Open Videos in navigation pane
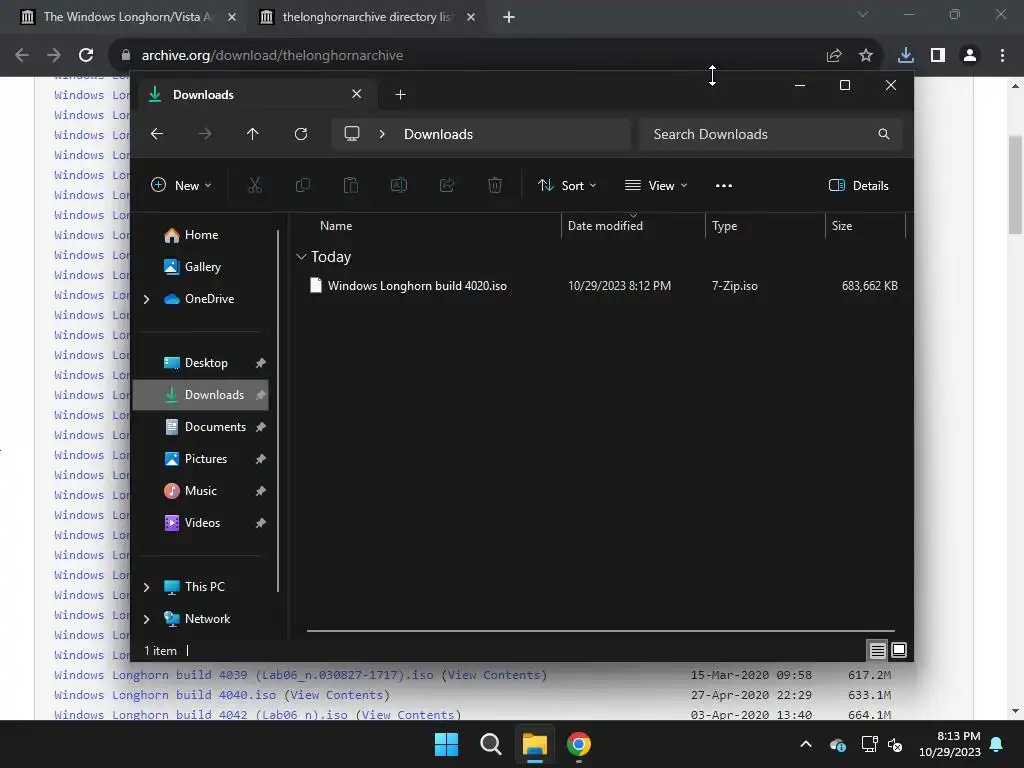The image size is (1024, 768). (x=201, y=523)
